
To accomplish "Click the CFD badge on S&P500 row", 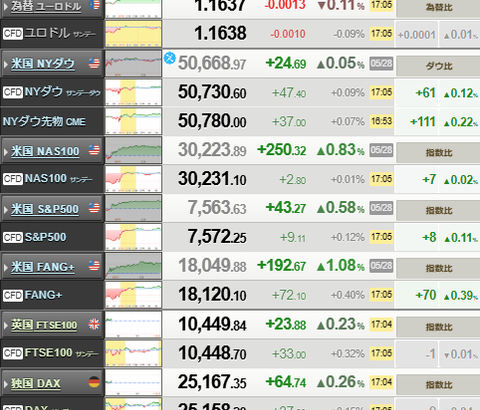I will pyautogui.click(x=13, y=238).
